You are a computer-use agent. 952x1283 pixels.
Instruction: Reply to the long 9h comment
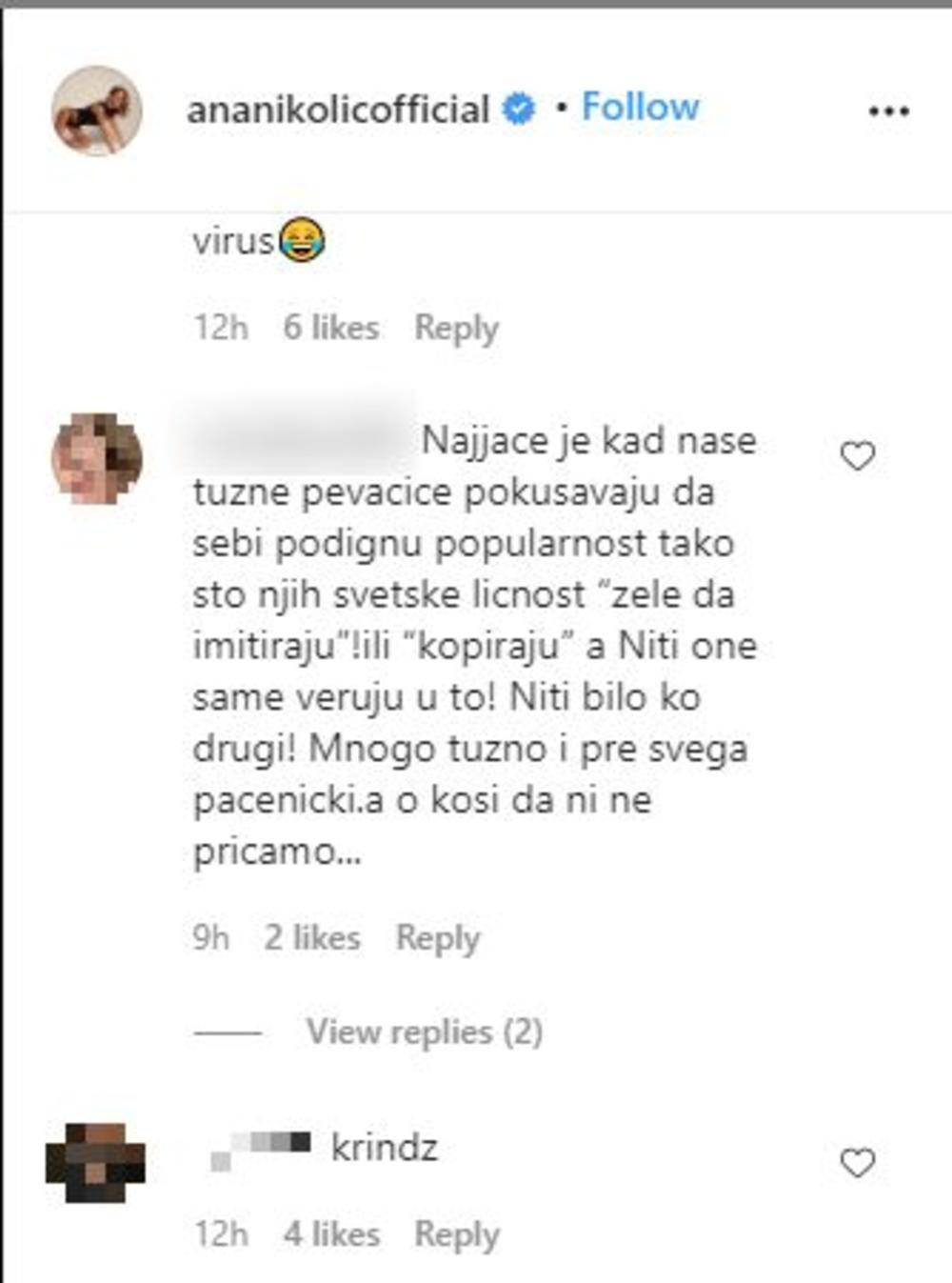pyautogui.click(x=438, y=938)
